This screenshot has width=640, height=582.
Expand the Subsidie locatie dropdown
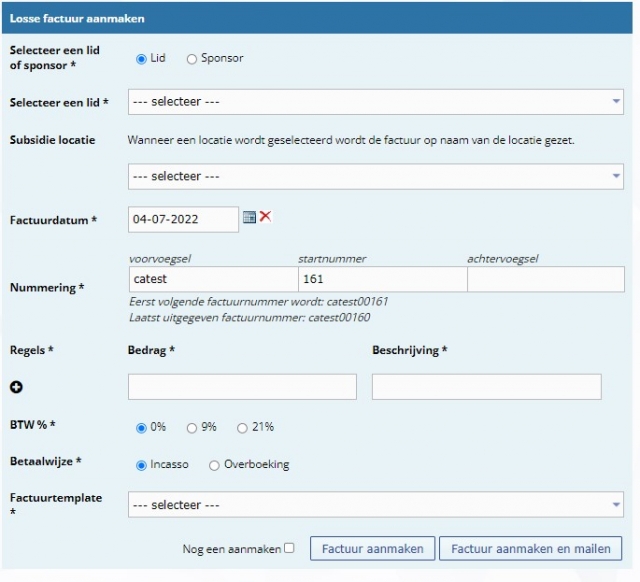coord(376,176)
